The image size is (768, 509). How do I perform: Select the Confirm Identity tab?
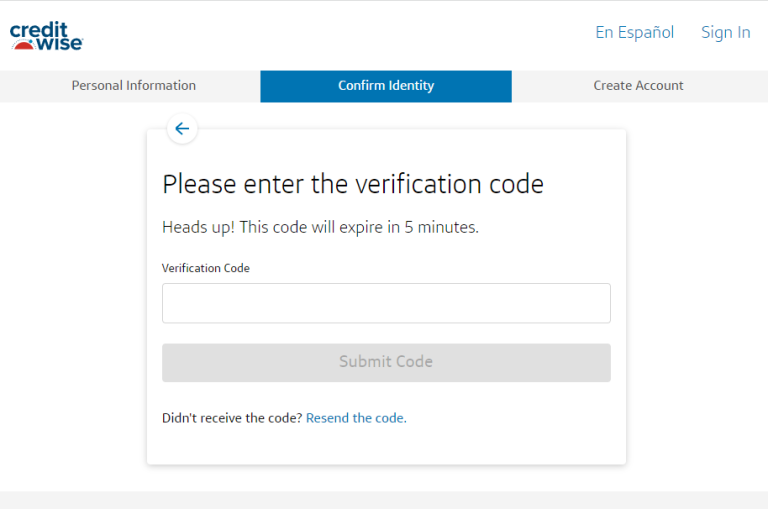pyautogui.click(x=386, y=86)
